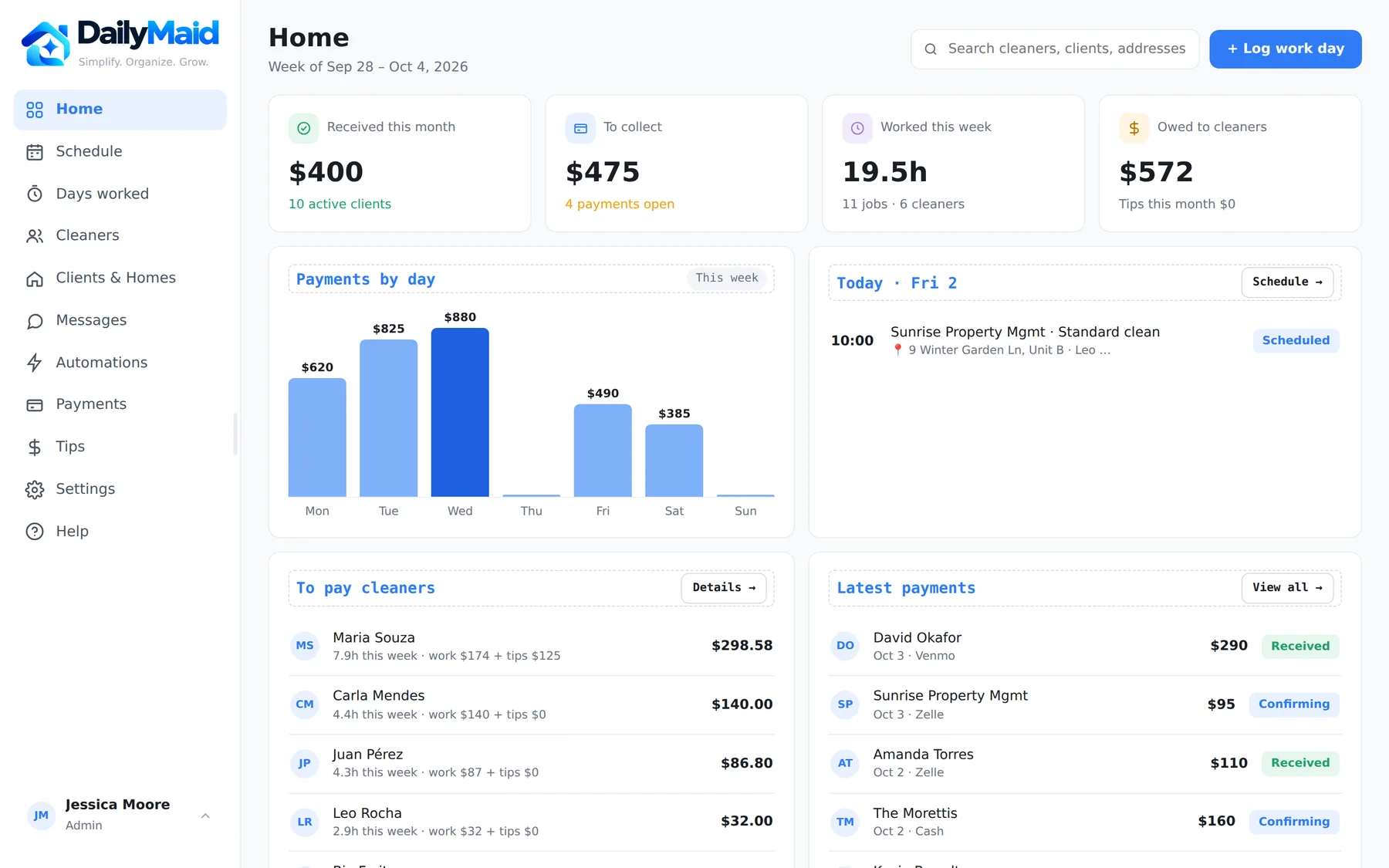This screenshot has width=1389, height=868.
Task: Click the Tips dollar sign icon
Action: [x=35, y=448]
